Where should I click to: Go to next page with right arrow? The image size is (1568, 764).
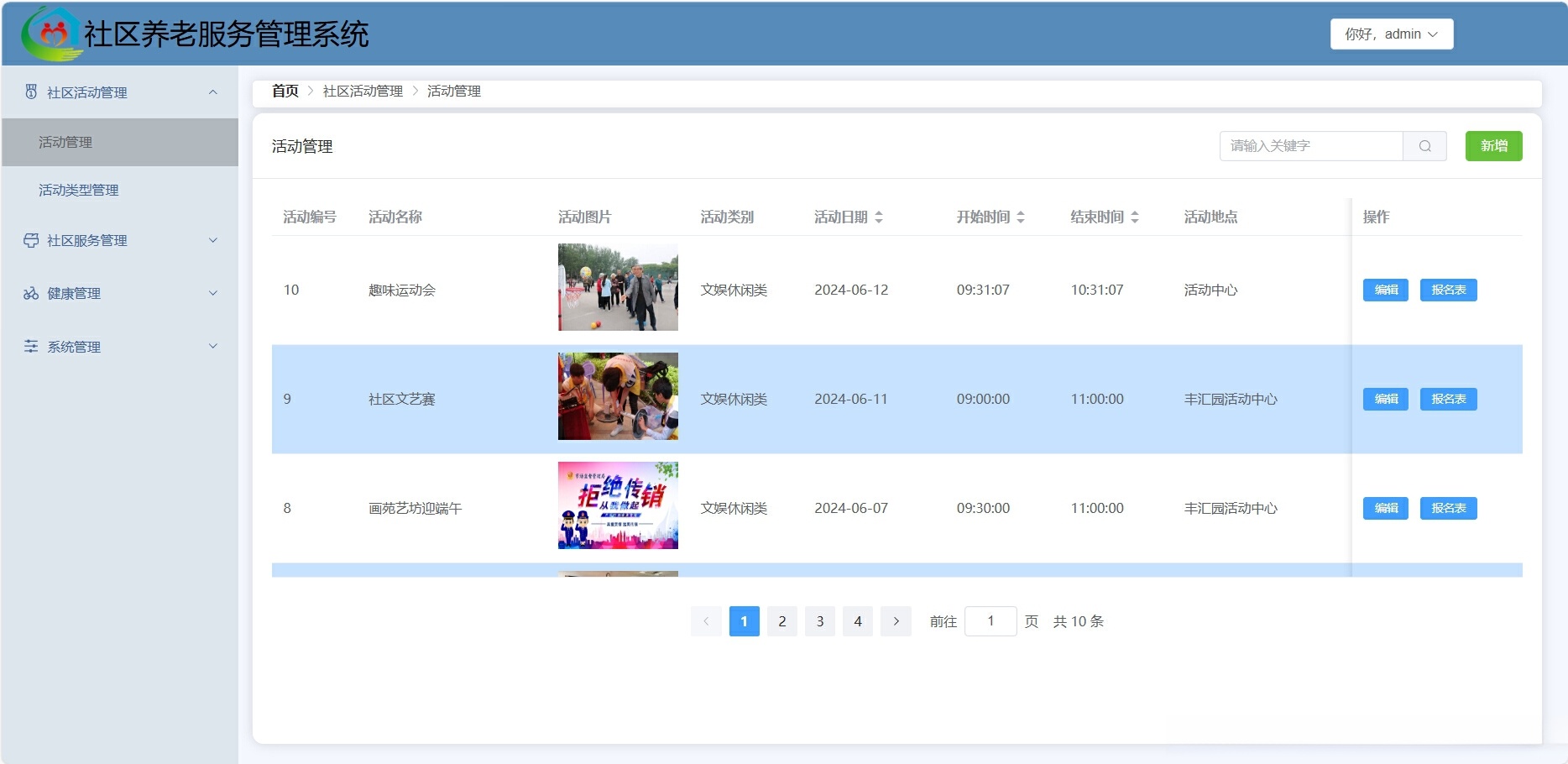click(896, 621)
